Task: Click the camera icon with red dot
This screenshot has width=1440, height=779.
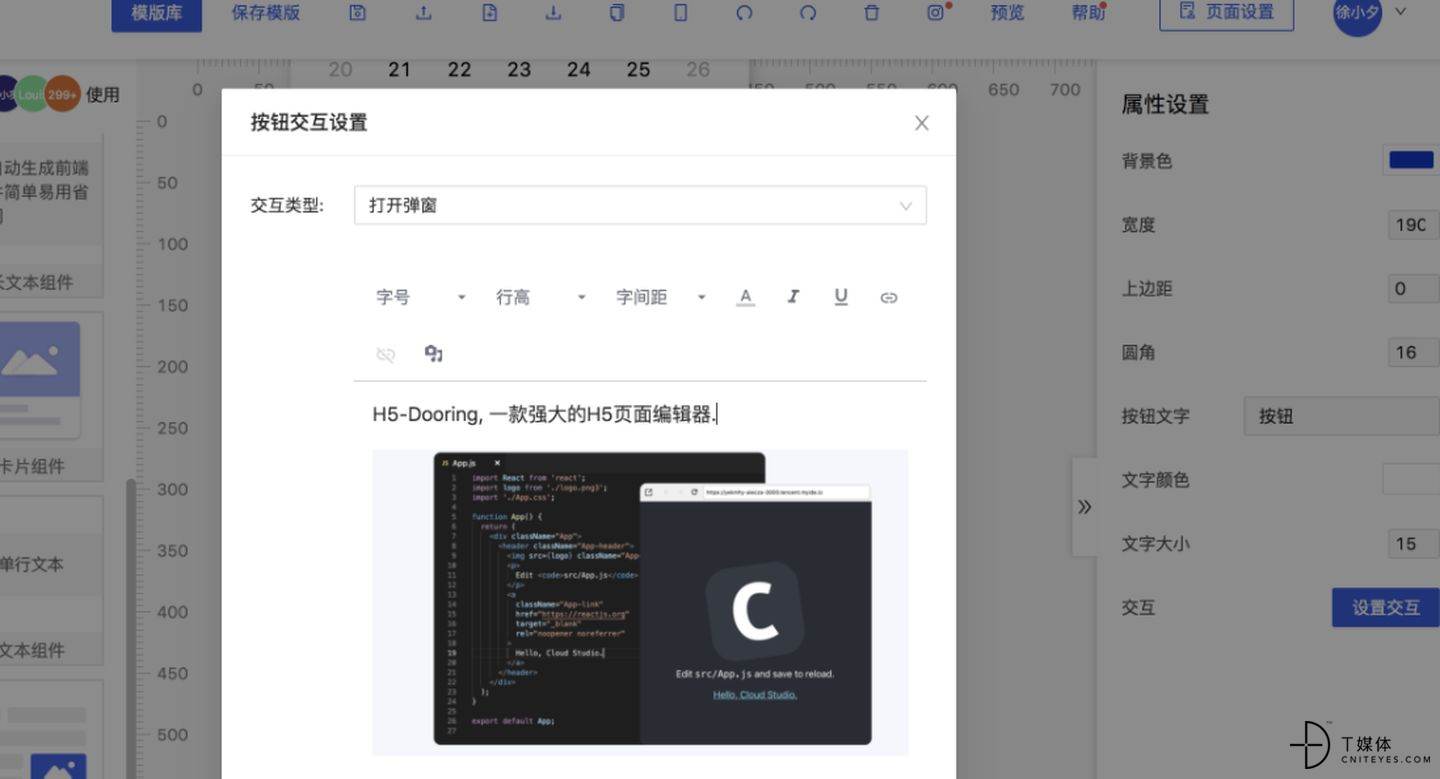Action: coord(936,13)
